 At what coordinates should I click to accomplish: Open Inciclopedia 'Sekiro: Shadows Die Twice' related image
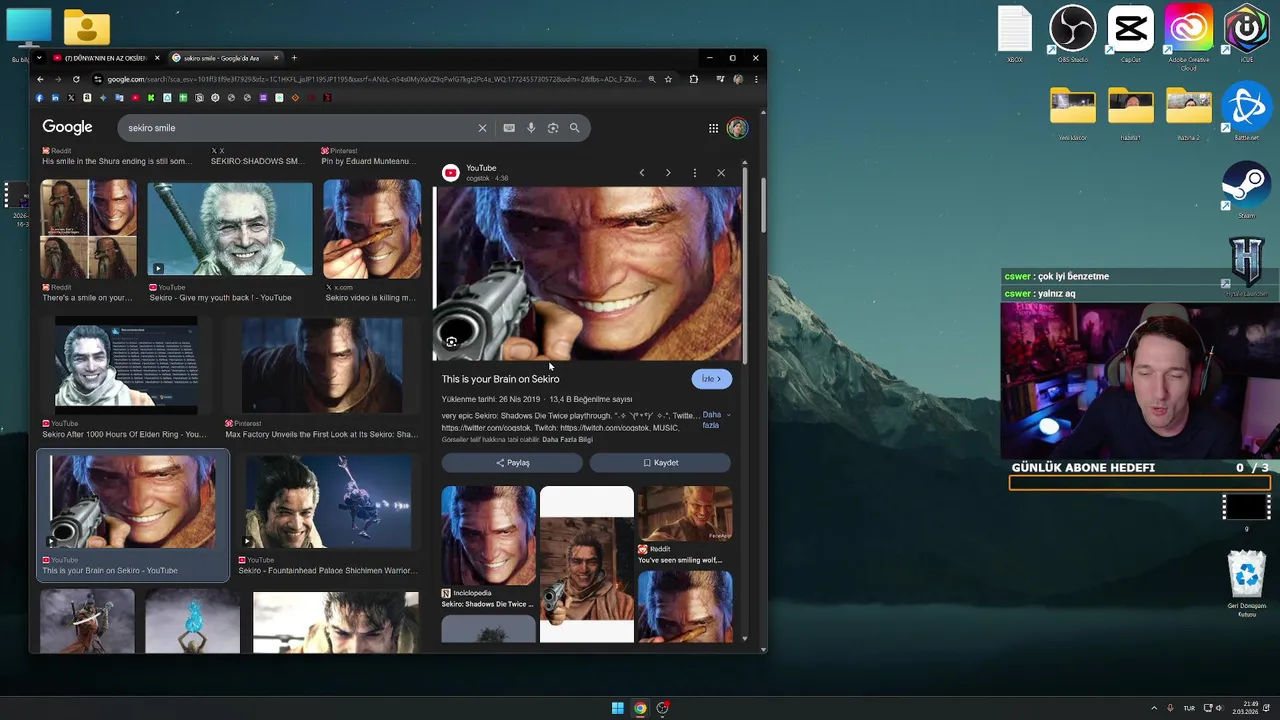[488, 547]
